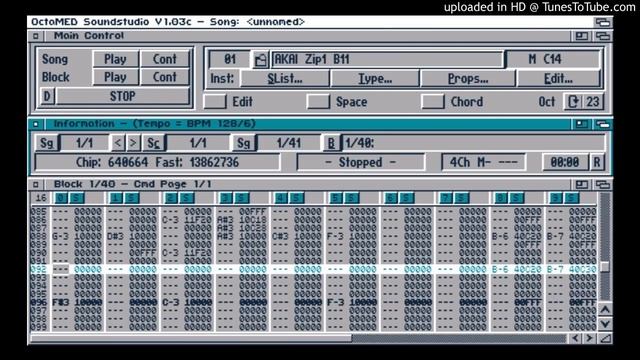
Task: Click the block editor vertical scrollbar
Action: click(605, 248)
